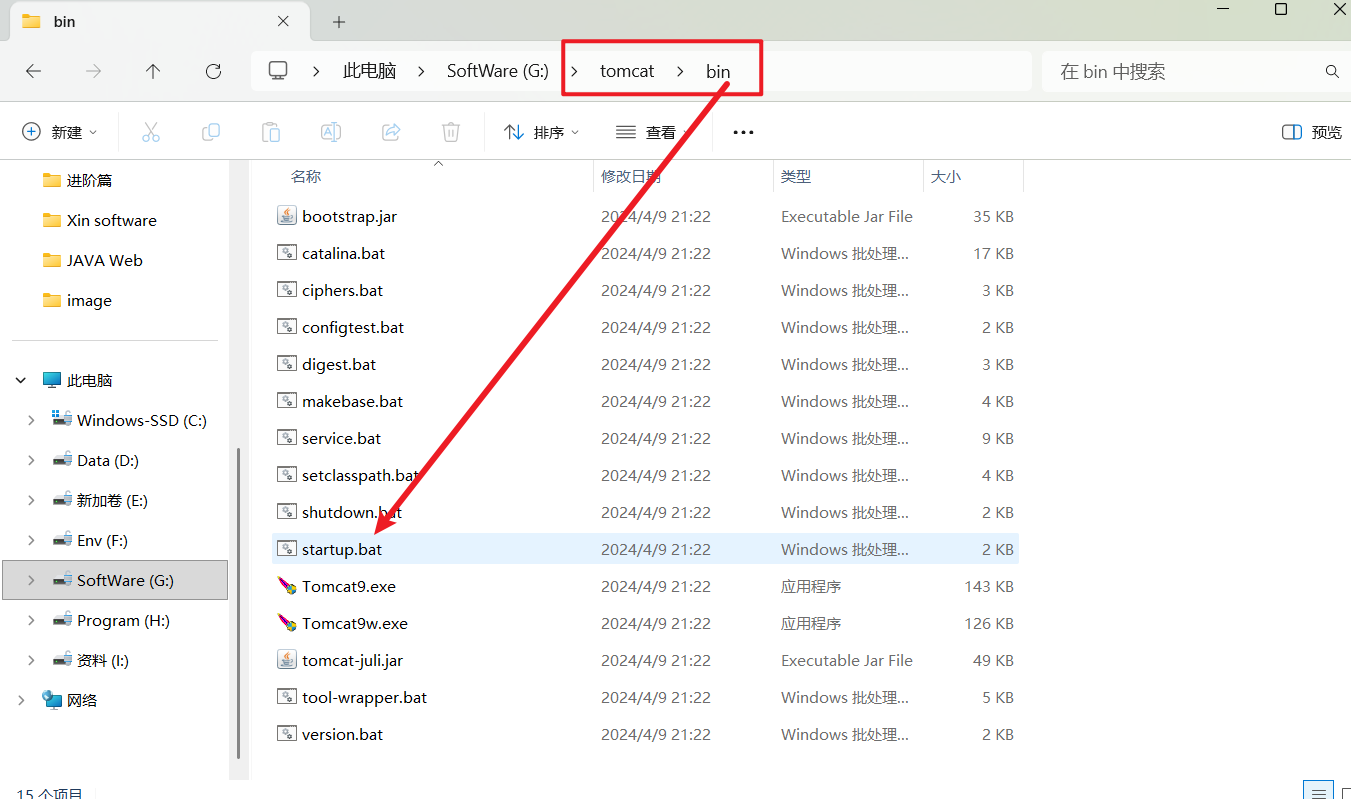Screen dimensions: 1351x799
Task: Expand 新加卷 (E:) drive node
Action: pyautogui.click(x=32, y=501)
